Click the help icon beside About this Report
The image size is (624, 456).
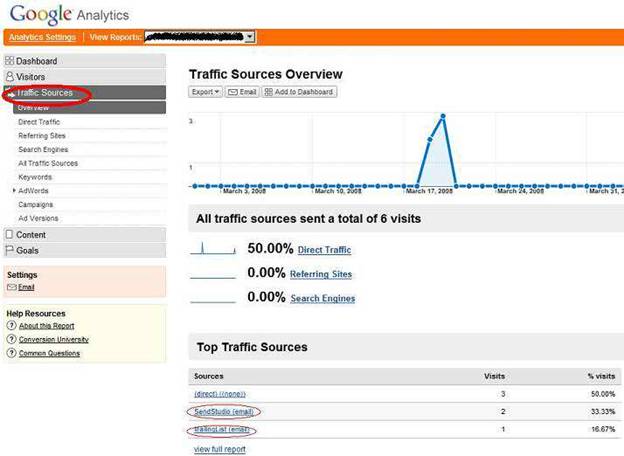[x=12, y=325]
